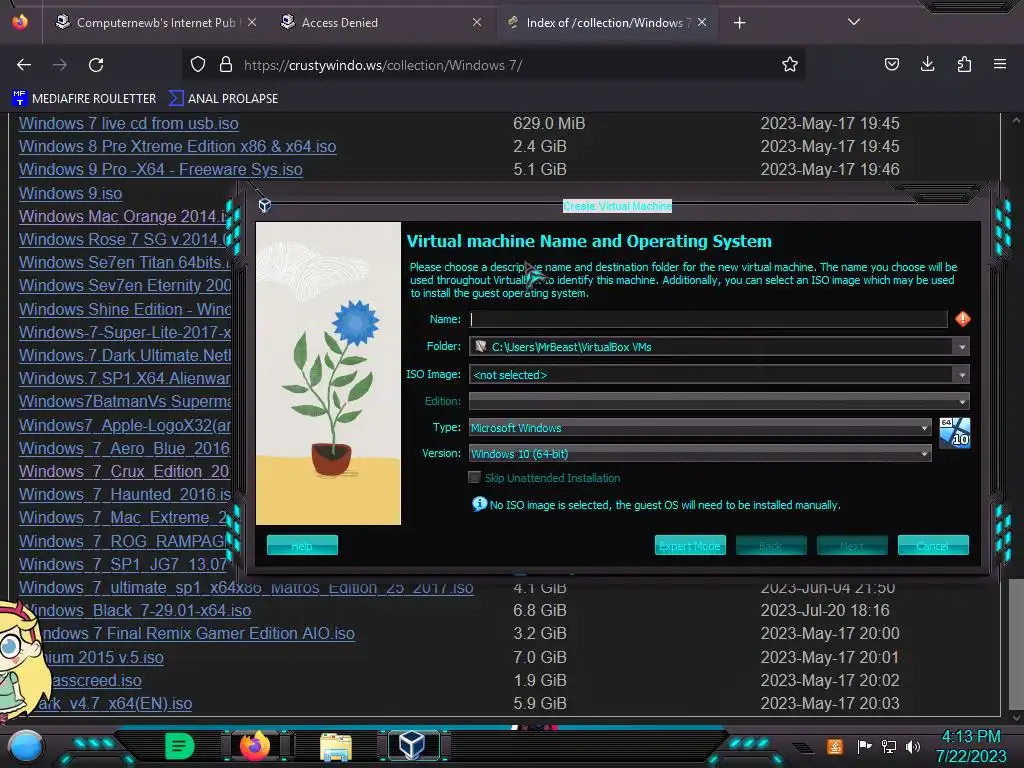Viewport: 1024px width, 768px height.
Task: Open Windows 7 live cd from usb.iso link
Action: tap(129, 123)
